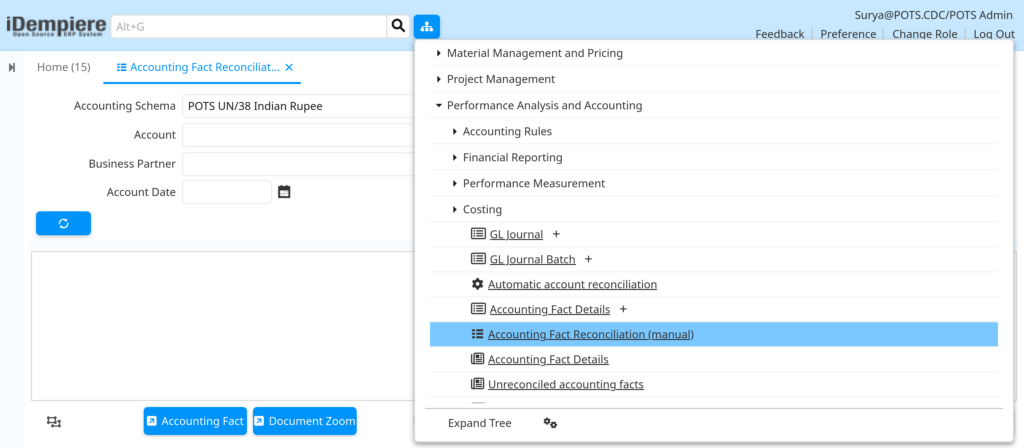Close the Accounting Fact Reconciliation tab

[x=289, y=67]
